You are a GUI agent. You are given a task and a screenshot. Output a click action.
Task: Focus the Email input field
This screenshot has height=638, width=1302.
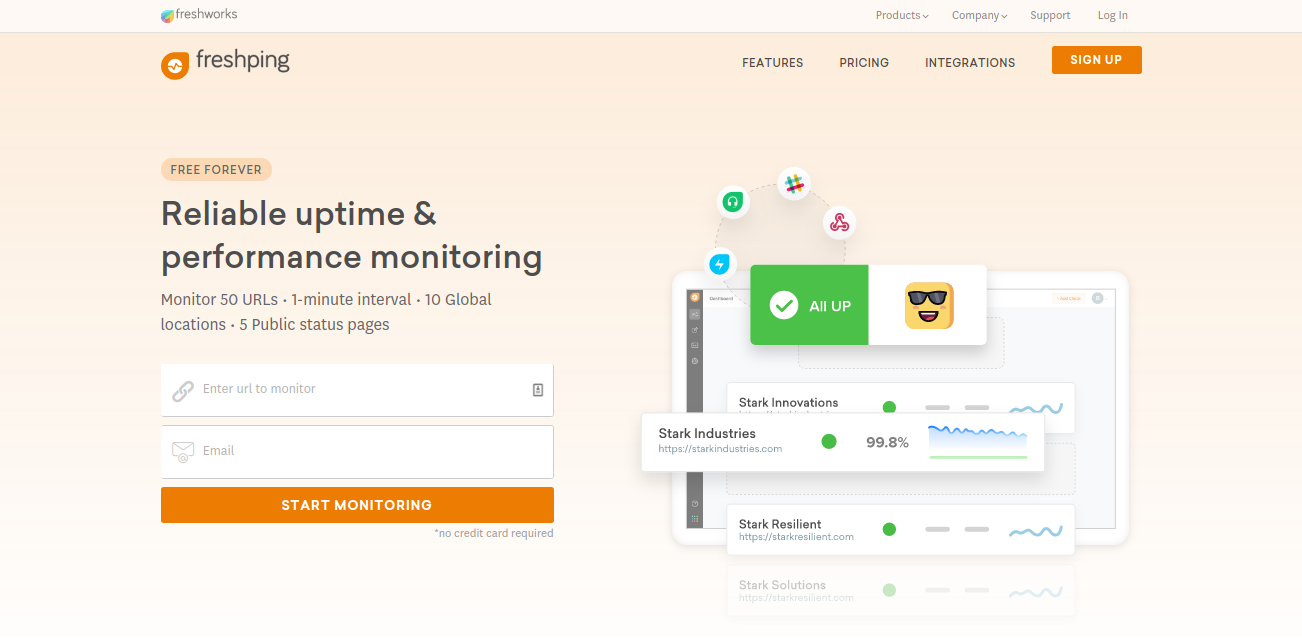357,452
